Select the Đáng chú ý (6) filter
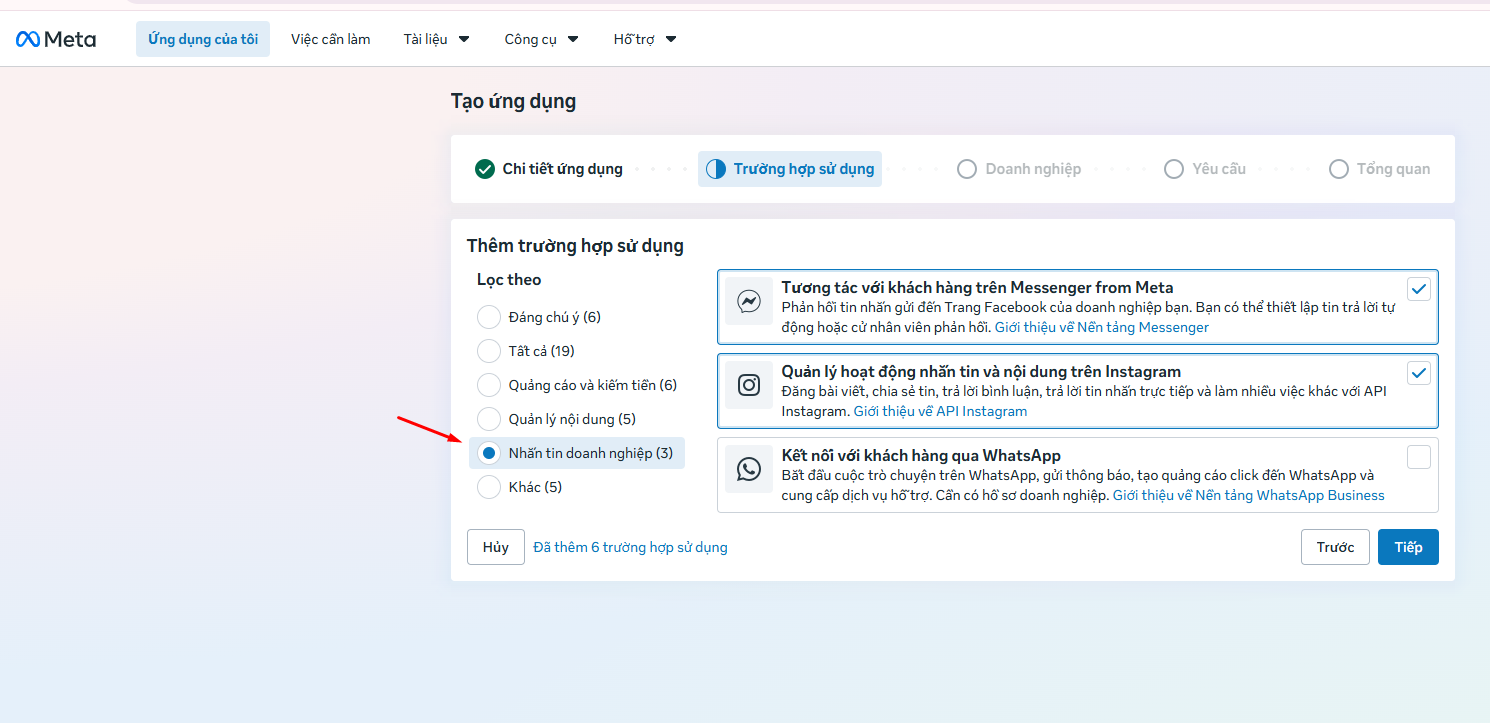 tap(489, 317)
